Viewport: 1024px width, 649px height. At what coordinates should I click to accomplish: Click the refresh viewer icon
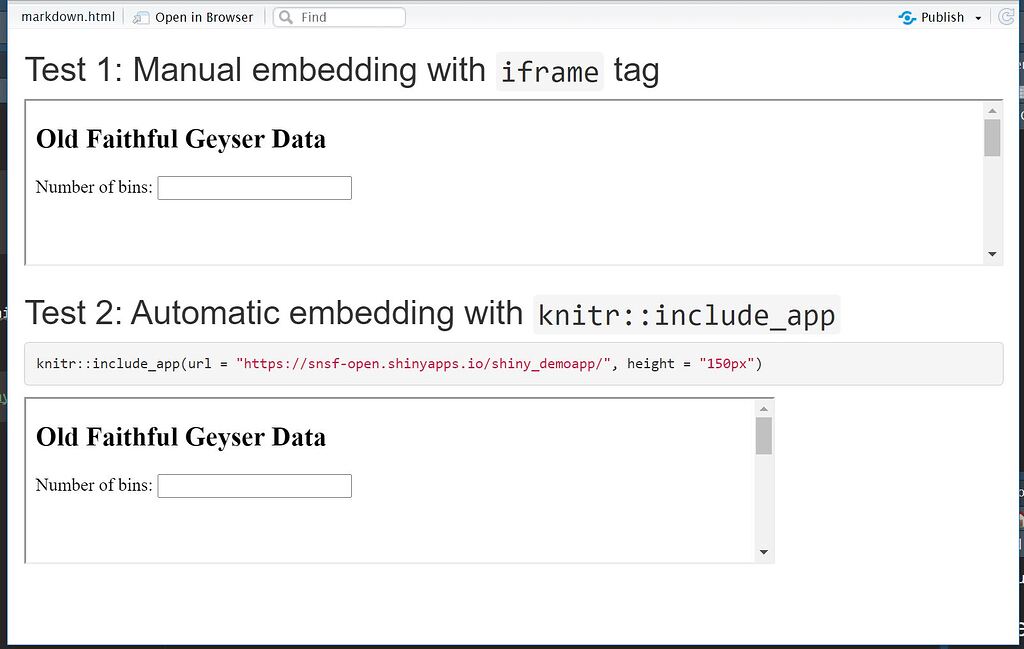1006,17
